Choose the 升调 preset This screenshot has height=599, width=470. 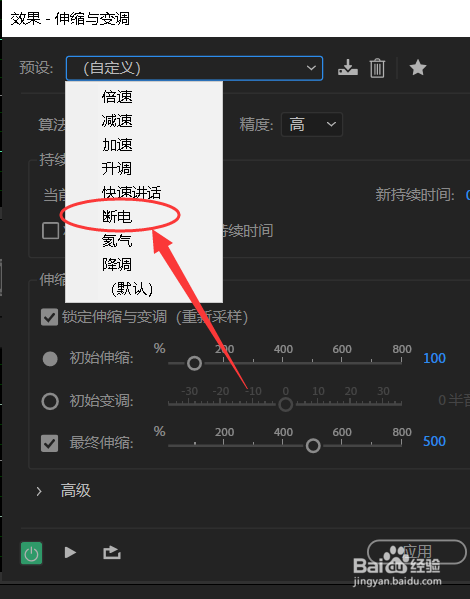(144, 168)
